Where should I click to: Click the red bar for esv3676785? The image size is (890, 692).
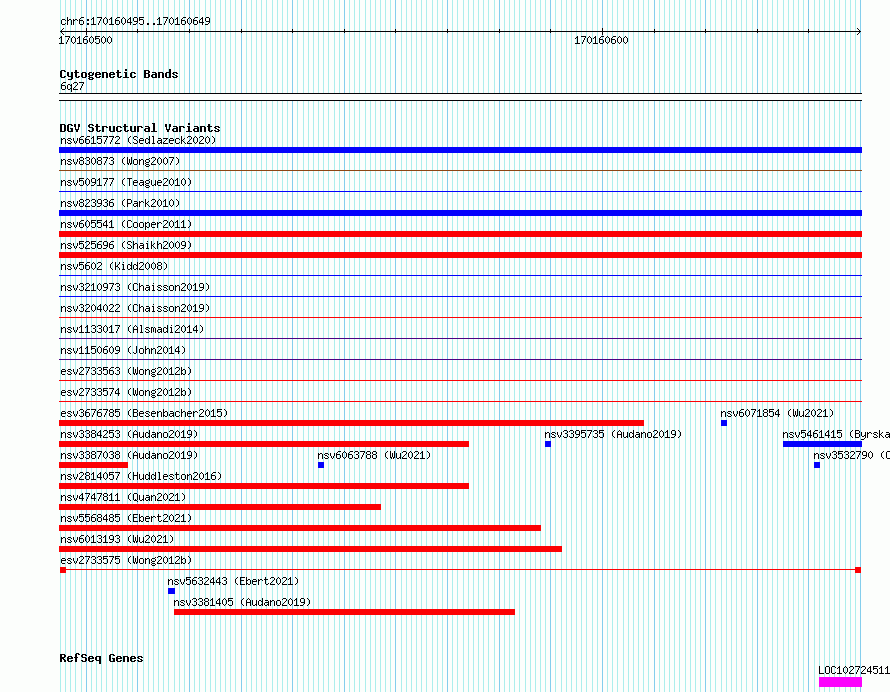tap(351, 423)
